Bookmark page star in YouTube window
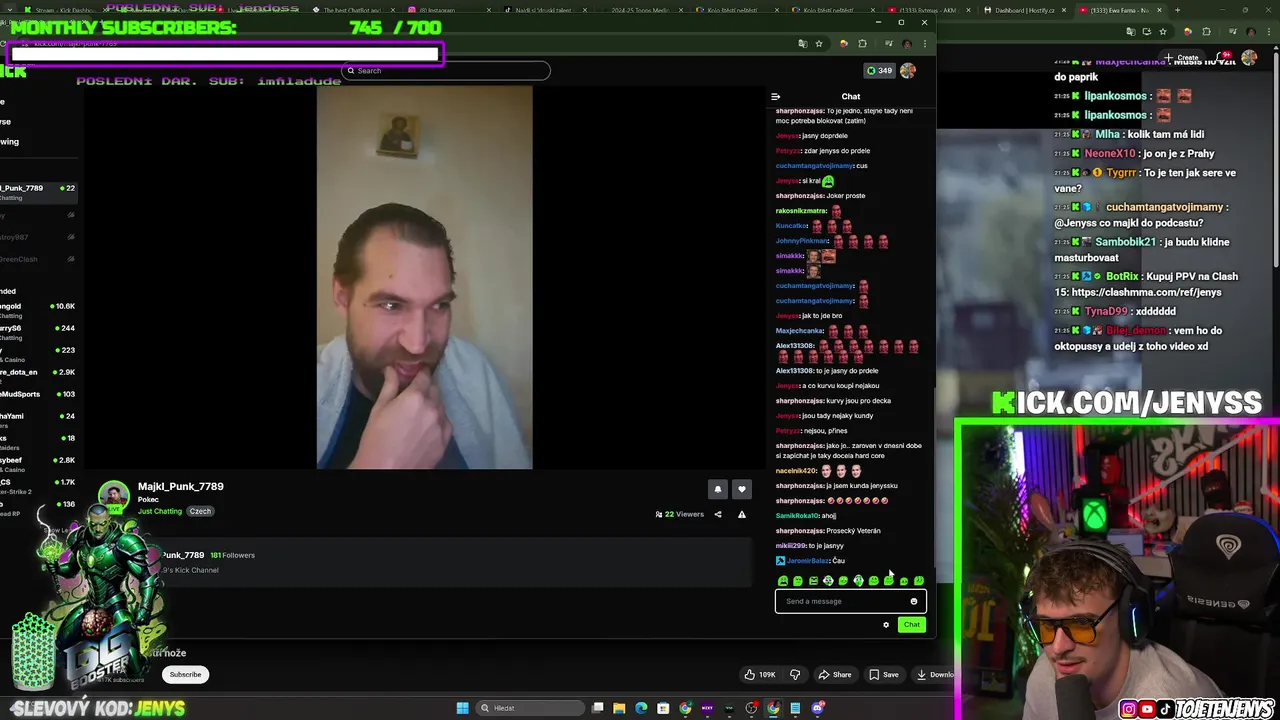 click(1164, 33)
